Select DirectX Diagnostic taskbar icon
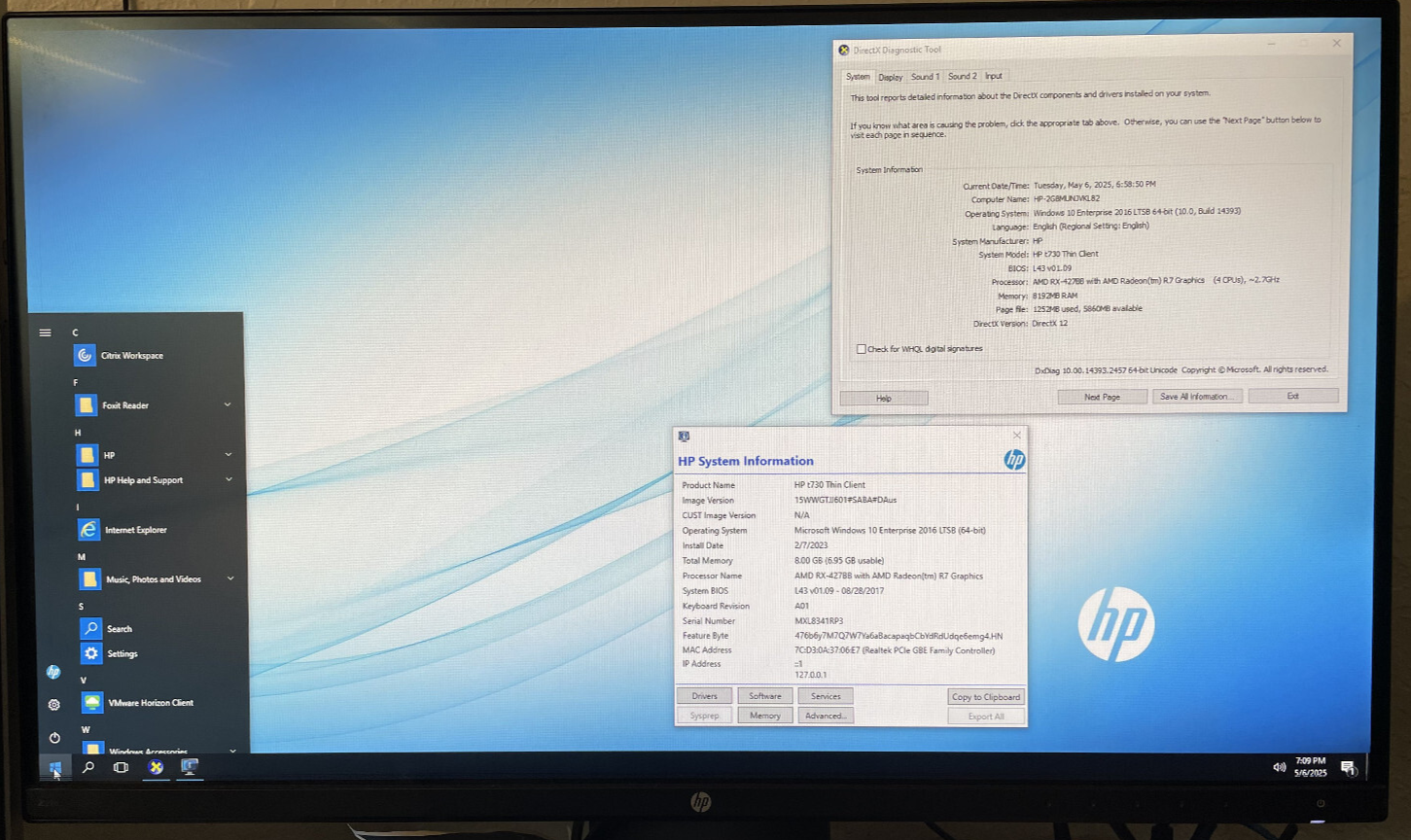This screenshot has width=1411, height=840. tap(156, 768)
